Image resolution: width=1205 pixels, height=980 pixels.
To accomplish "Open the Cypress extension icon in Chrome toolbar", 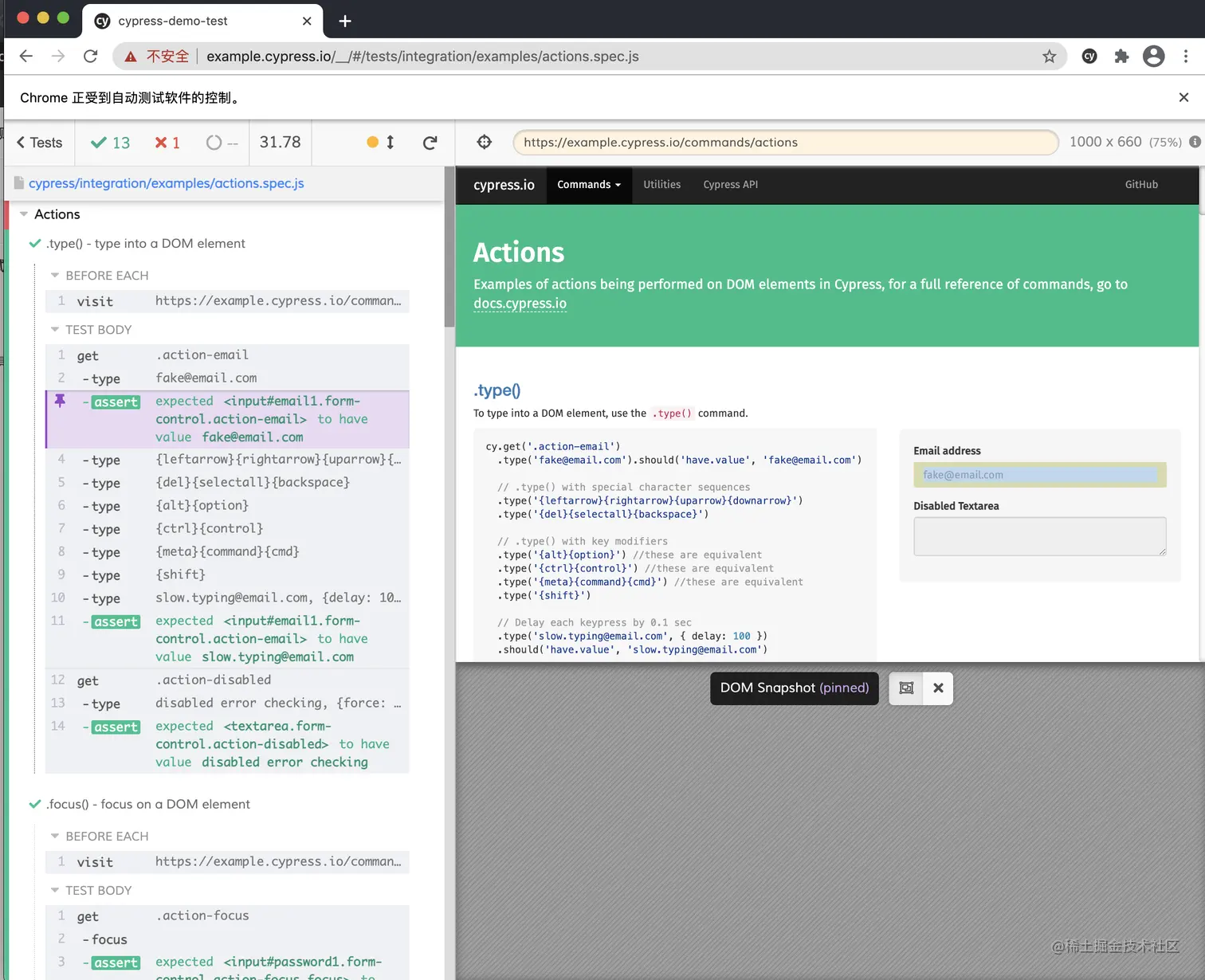I will (x=1089, y=56).
